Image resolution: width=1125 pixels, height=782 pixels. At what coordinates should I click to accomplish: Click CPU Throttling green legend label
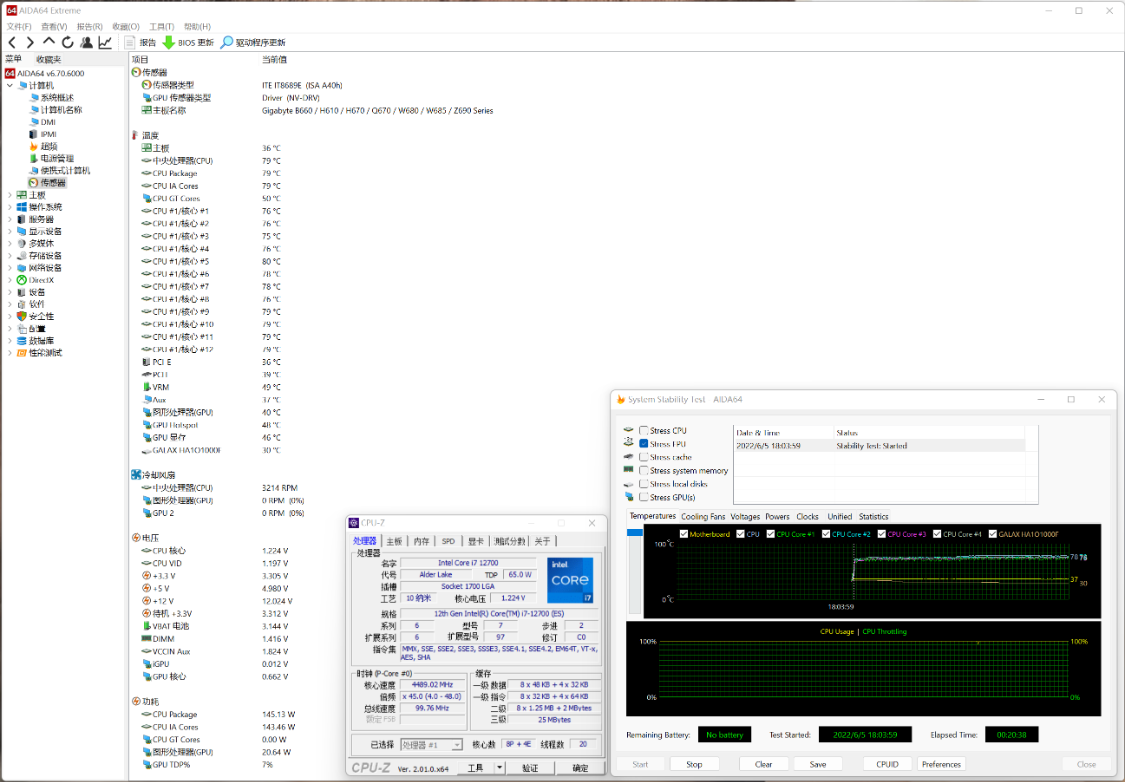[884, 631]
